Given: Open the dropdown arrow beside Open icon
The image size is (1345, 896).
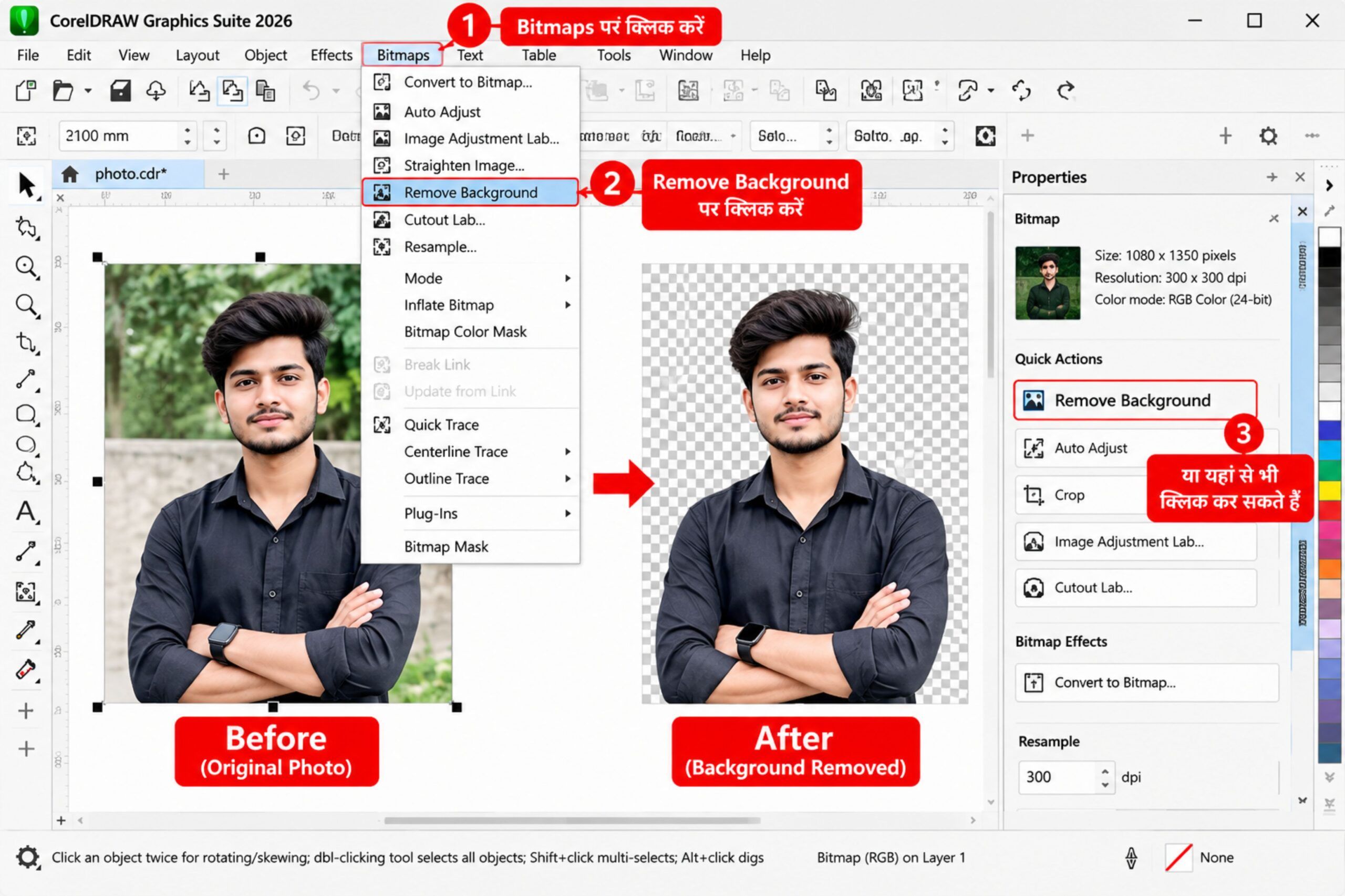Looking at the screenshot, I should 87,90.
